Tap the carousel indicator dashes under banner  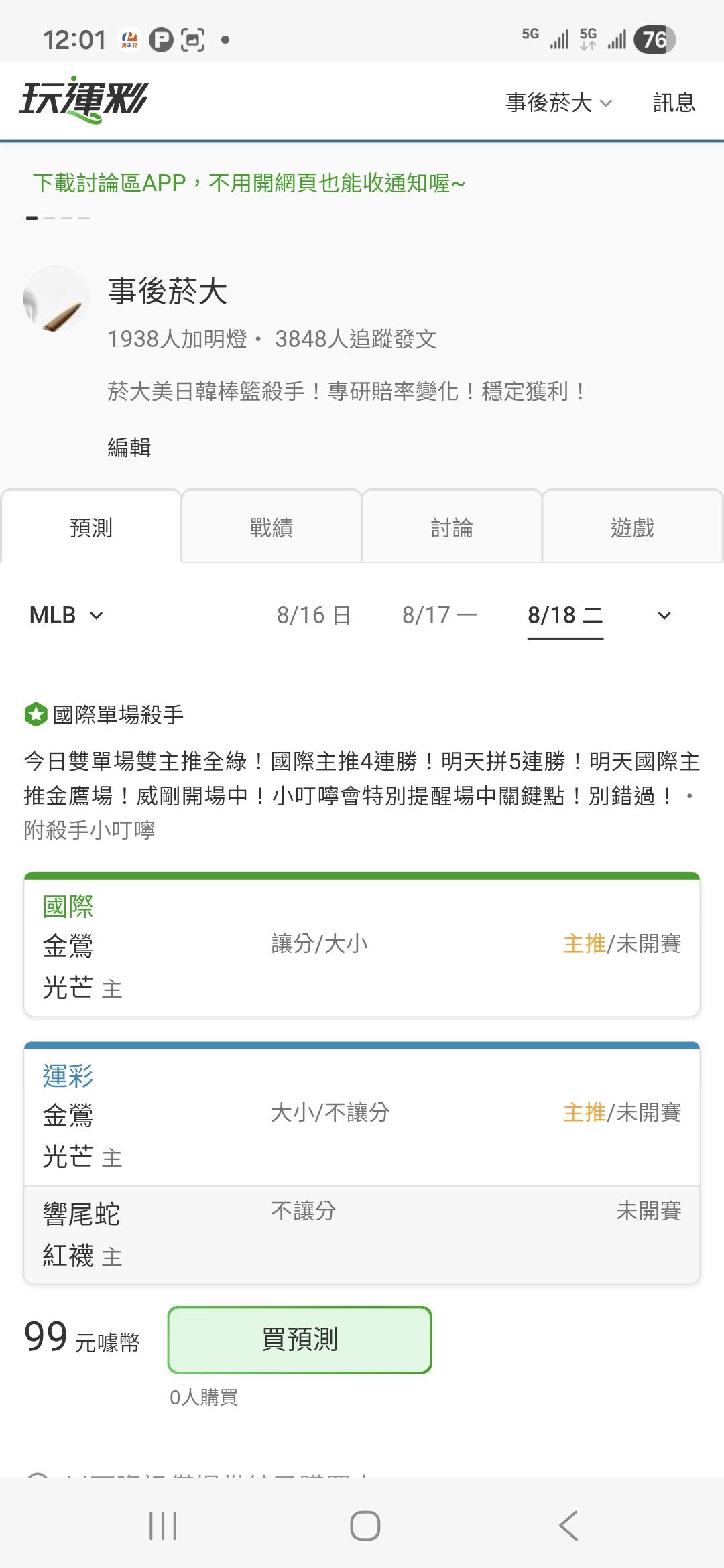point(58,218)
